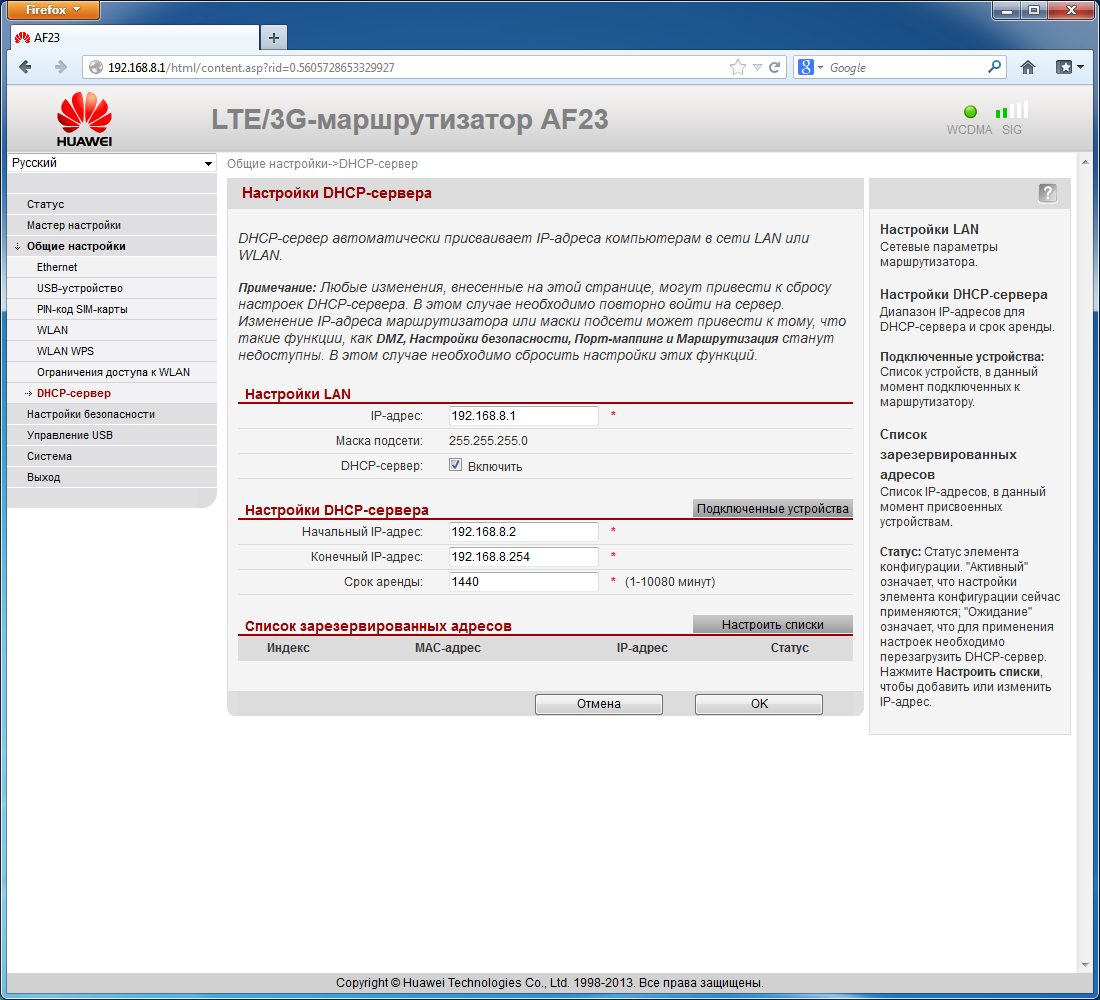Open Управление USB menu
The width and height of the screenshot is (1100, 1000).
coord(112,436)
